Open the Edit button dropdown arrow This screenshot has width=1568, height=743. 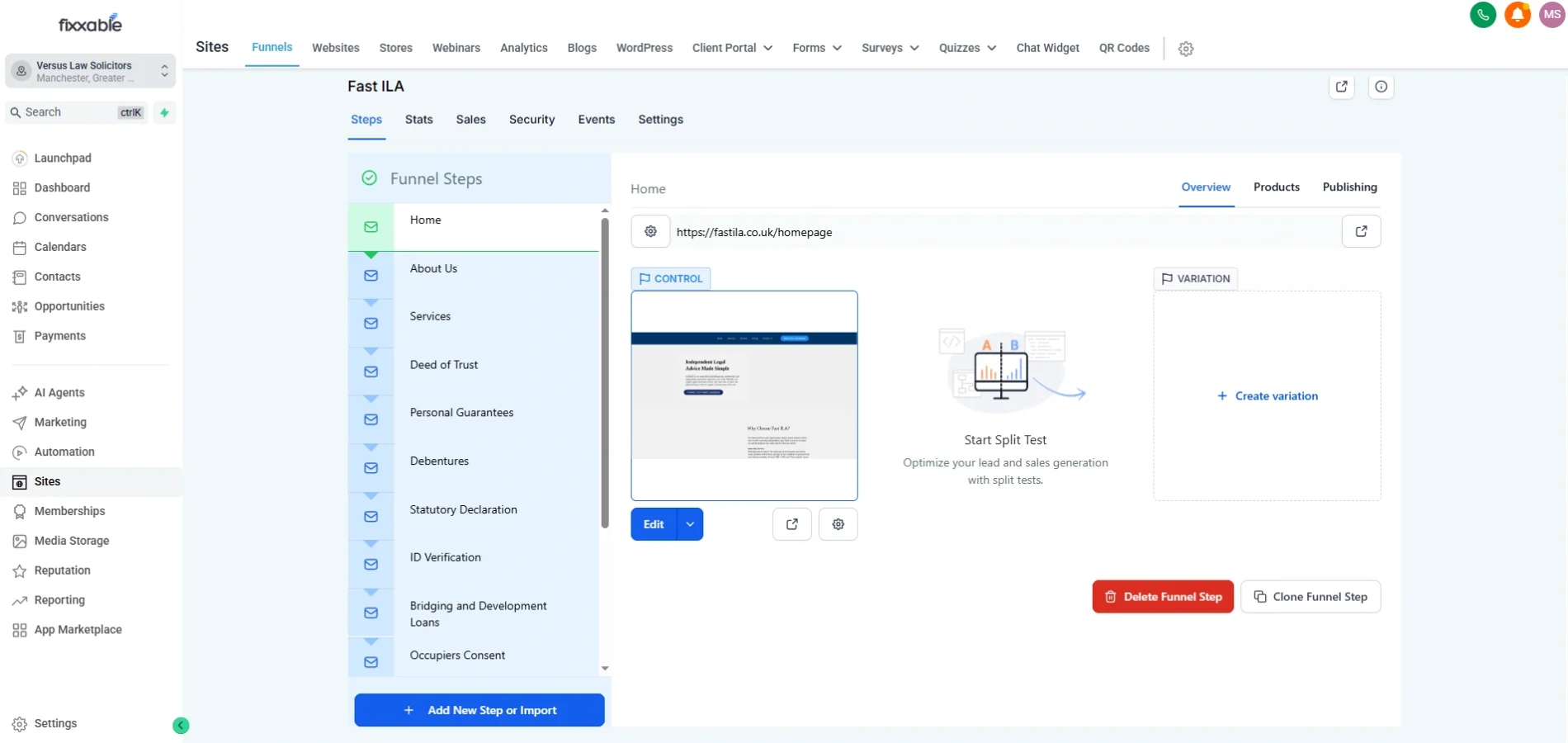(x=689, y=524)
